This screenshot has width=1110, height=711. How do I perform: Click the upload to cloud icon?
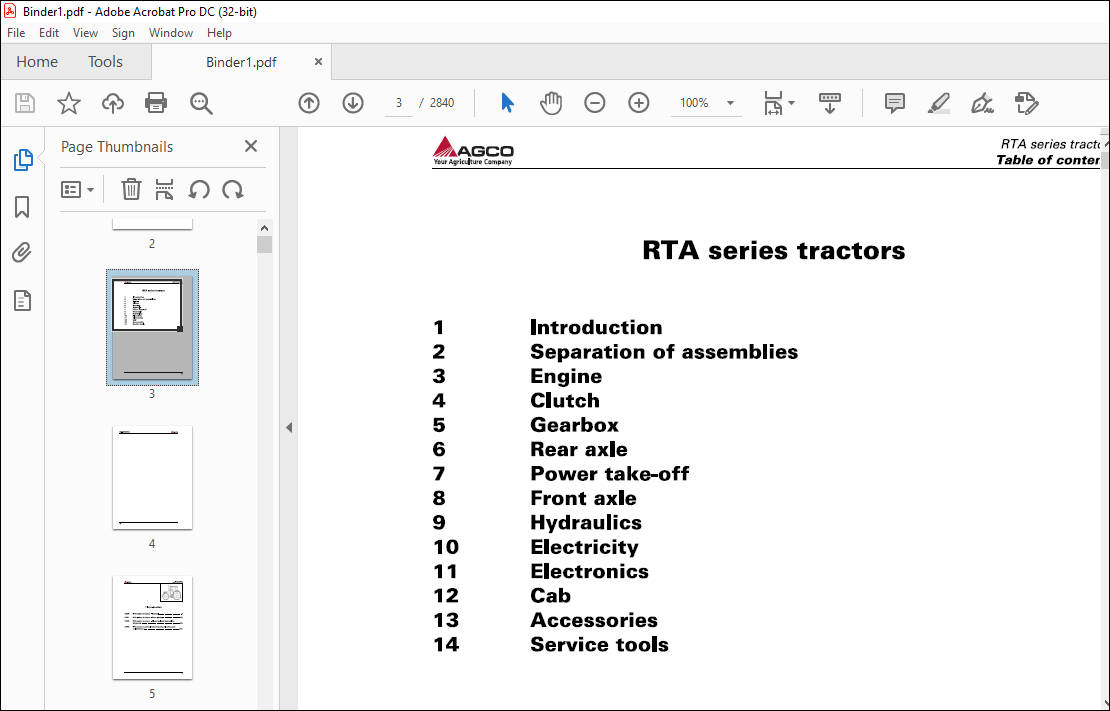(x=113, y=103)
